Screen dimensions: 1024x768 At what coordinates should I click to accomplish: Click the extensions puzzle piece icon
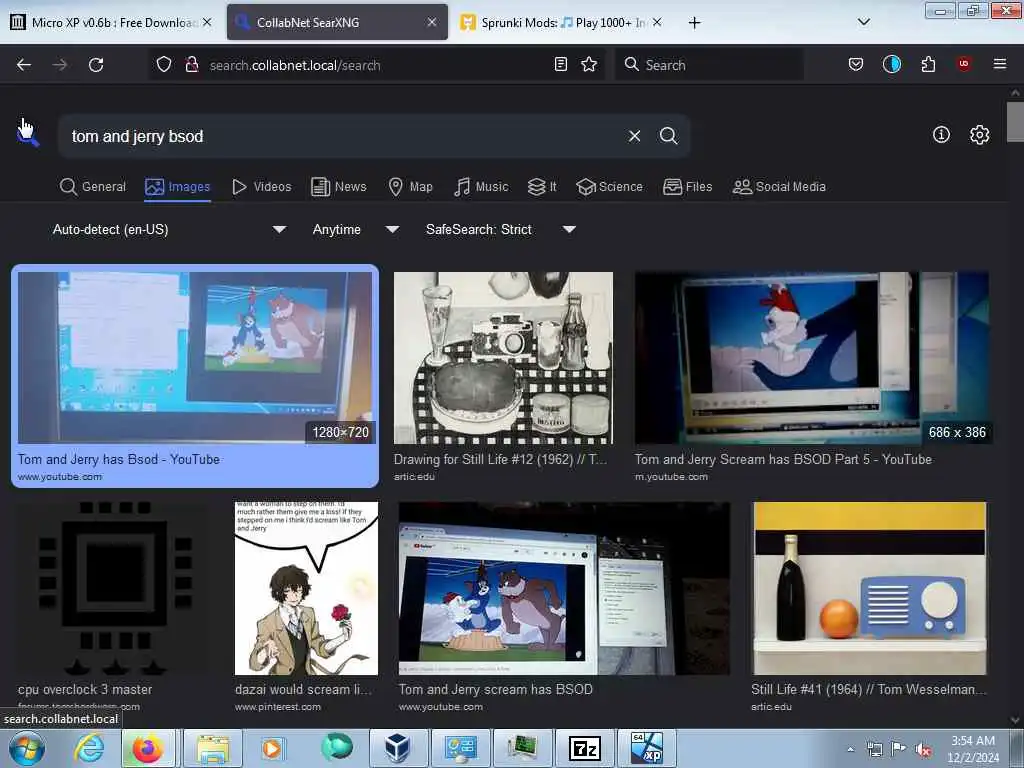[x=928, y=65]
